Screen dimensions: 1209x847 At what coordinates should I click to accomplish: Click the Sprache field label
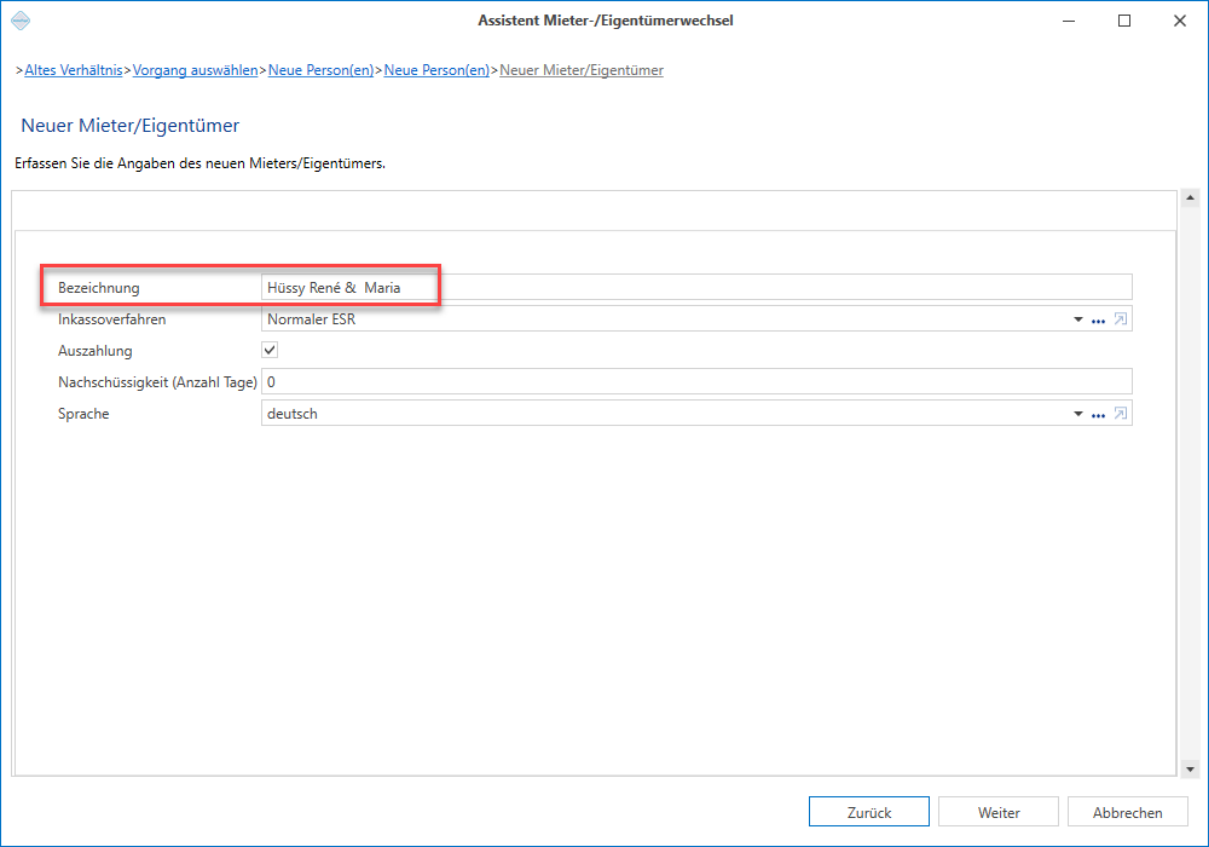click(x=83, y=413)
